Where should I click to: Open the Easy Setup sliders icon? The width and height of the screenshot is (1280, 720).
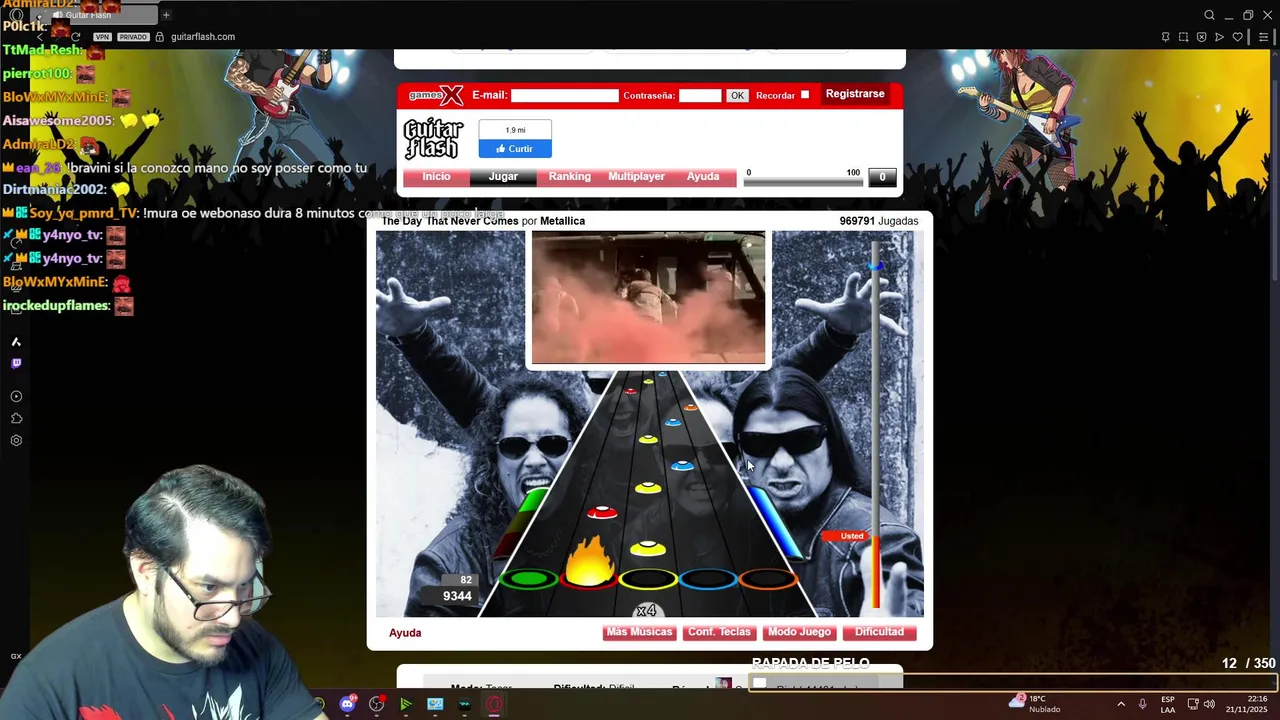(x=1263, y=37)
